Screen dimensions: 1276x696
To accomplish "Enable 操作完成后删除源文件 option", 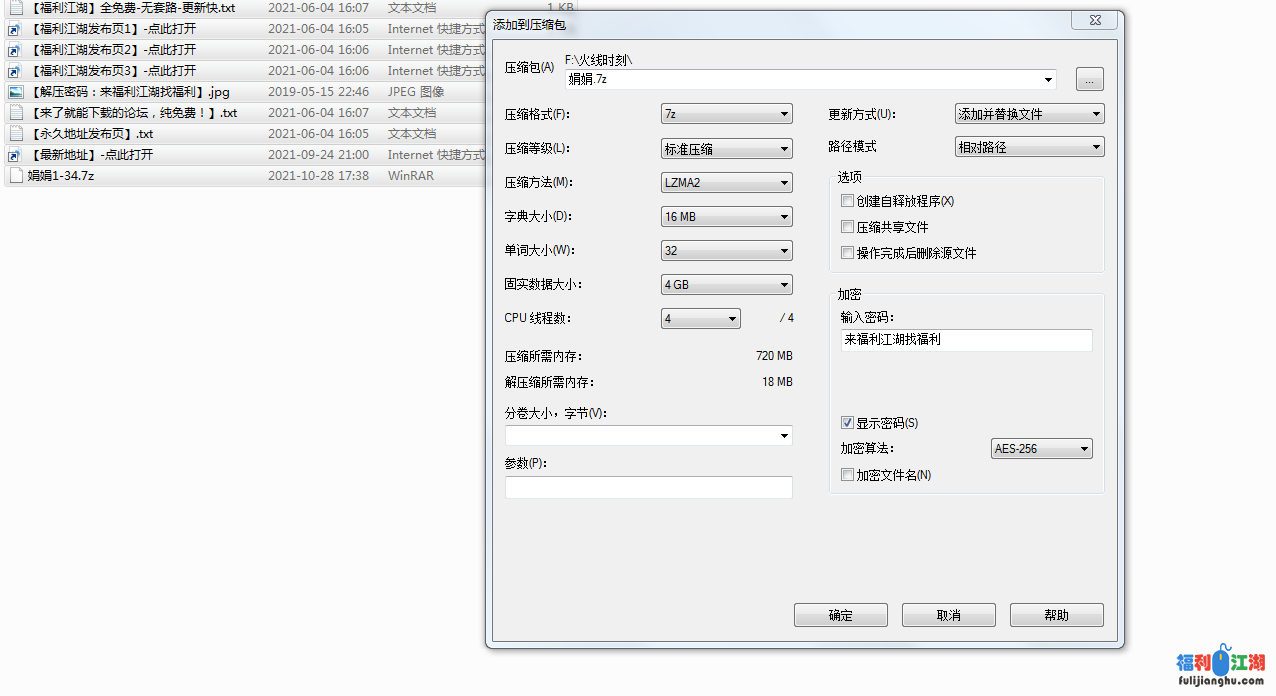I will [848, 253].
